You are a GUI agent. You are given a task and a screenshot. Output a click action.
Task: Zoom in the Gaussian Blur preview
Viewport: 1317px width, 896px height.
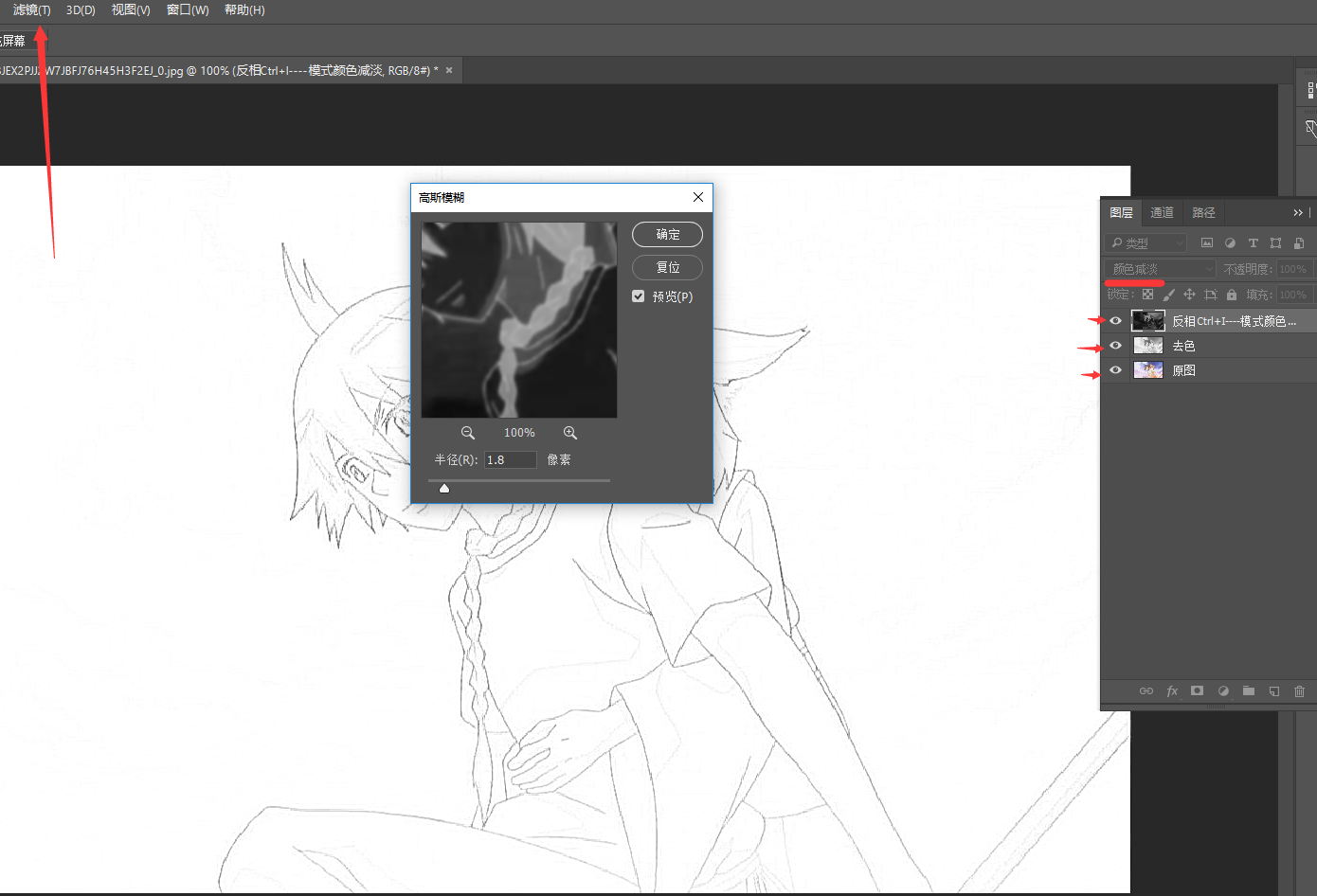click(570, 433)
